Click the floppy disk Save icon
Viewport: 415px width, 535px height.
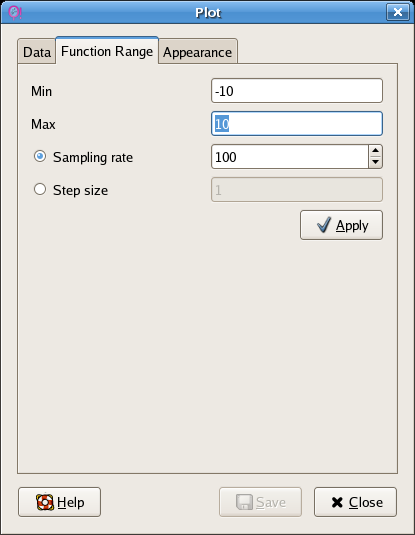[x=244, y=502]
